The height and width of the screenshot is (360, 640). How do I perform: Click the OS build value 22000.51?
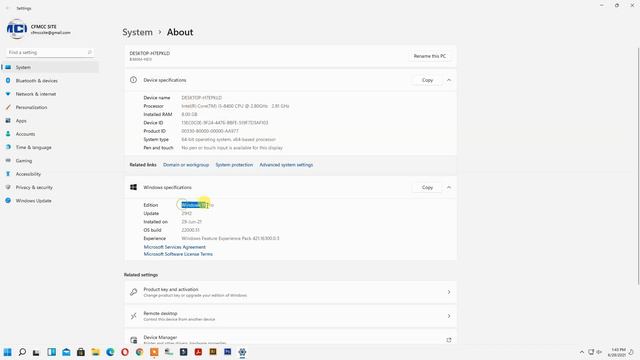pos(191,230)
